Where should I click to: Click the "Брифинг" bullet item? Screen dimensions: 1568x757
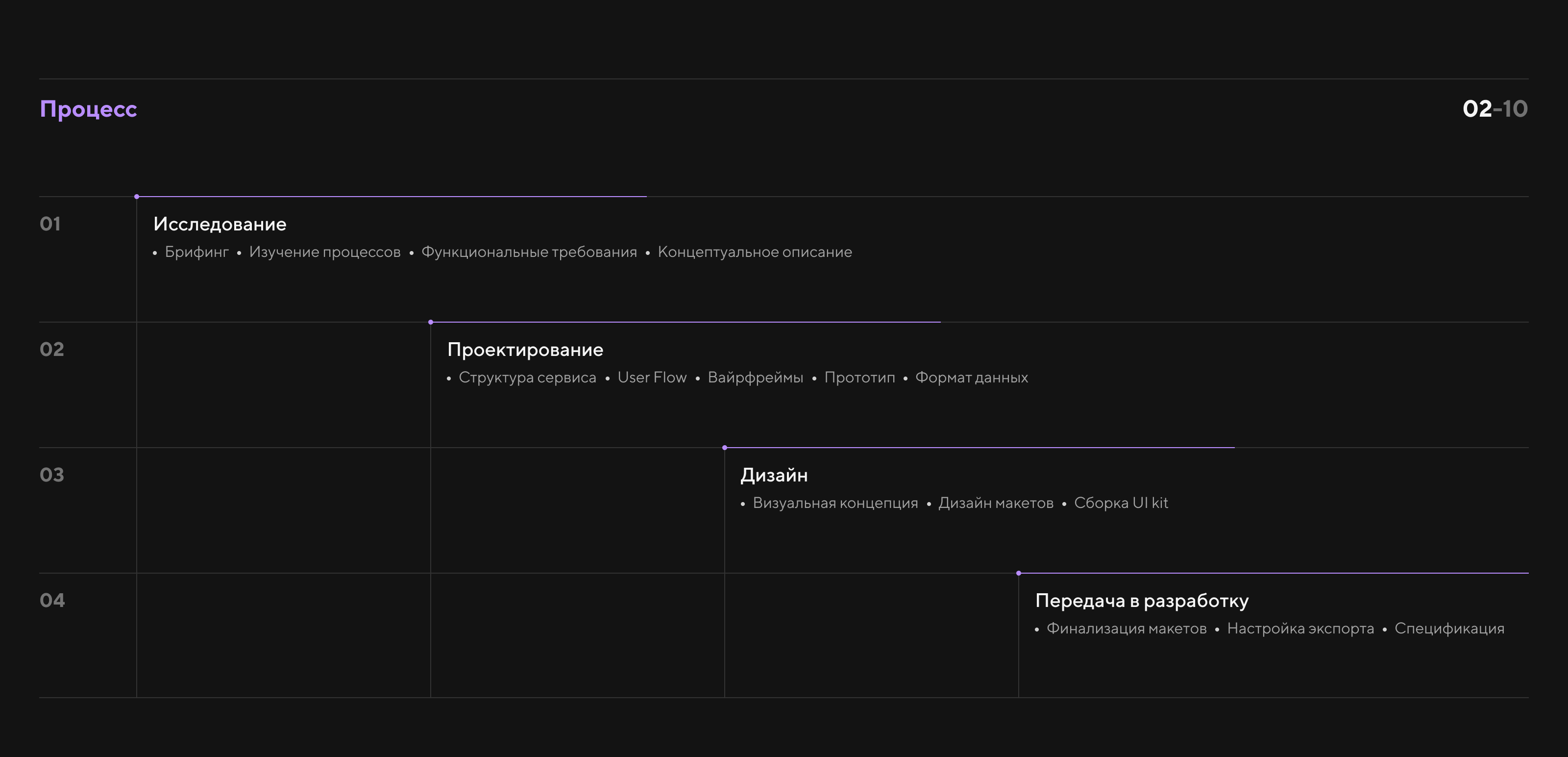point(196,252)
